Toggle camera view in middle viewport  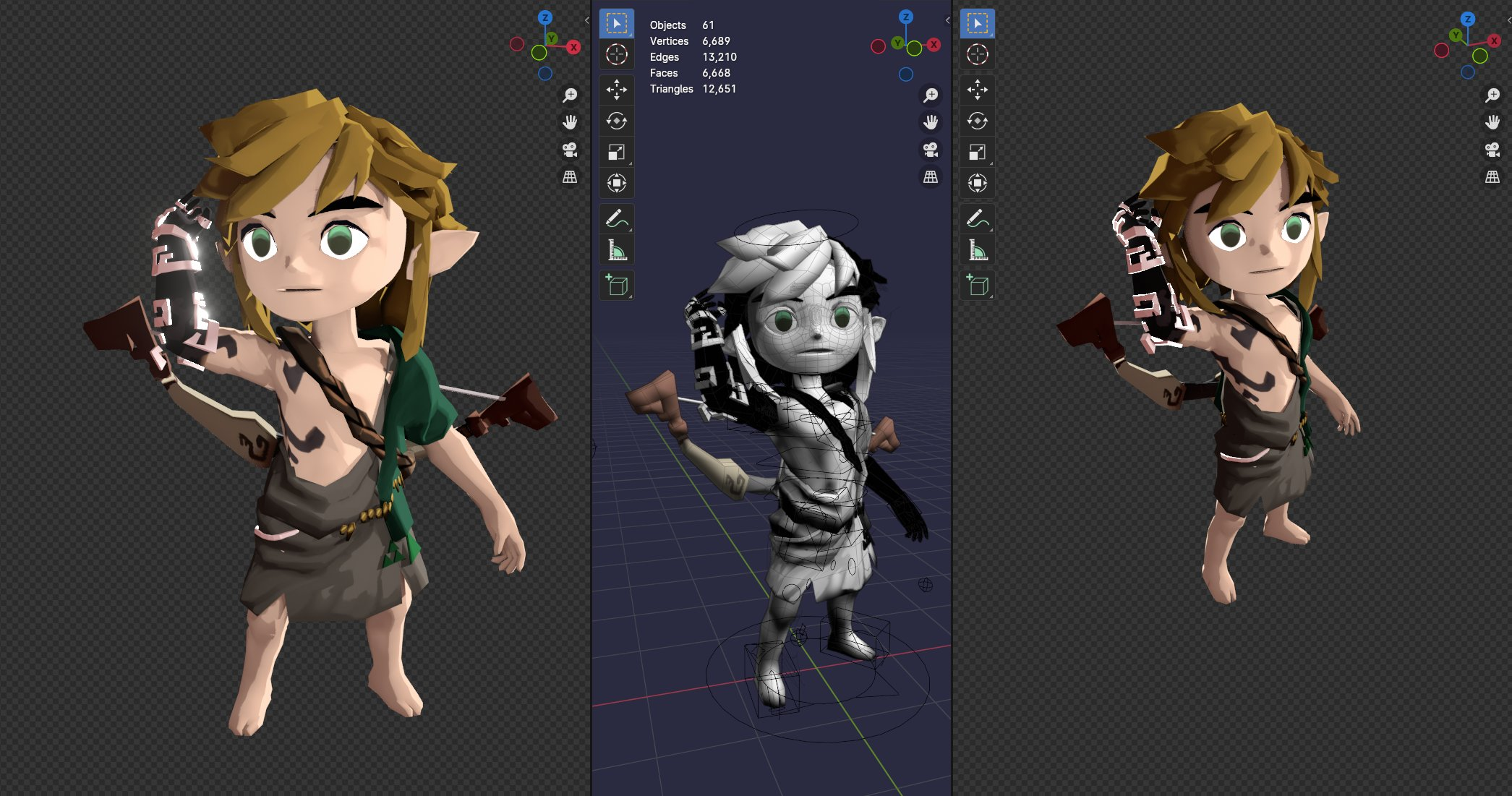931,150
